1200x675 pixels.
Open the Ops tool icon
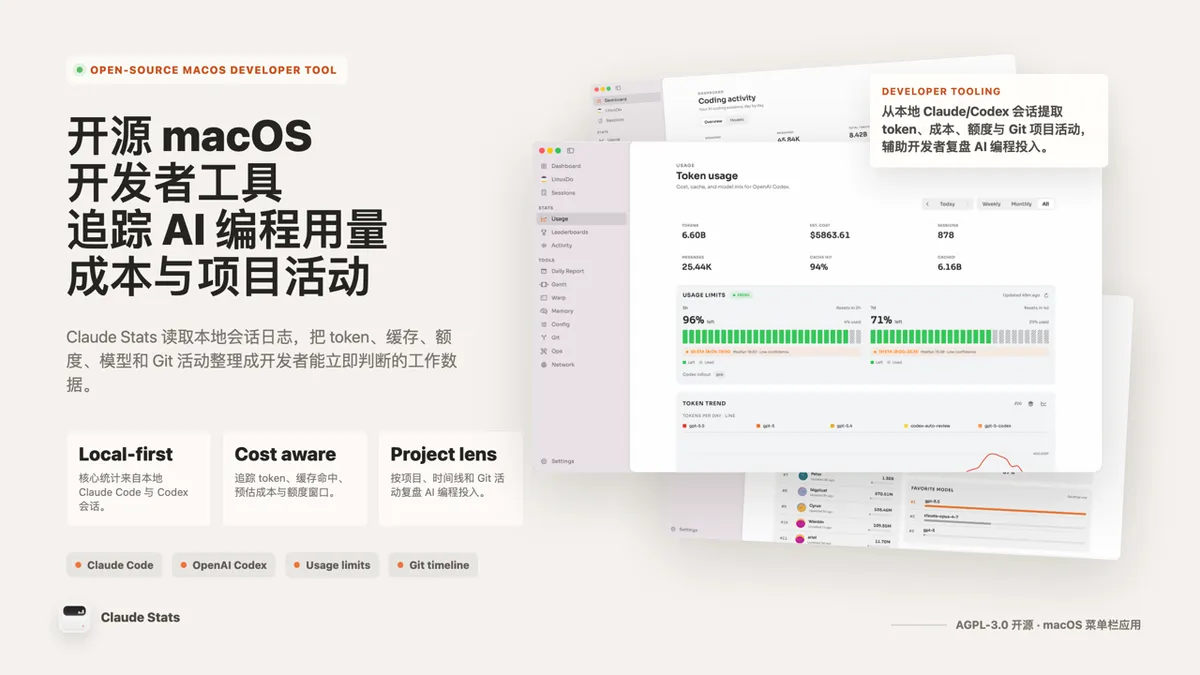tap(544, 351)
